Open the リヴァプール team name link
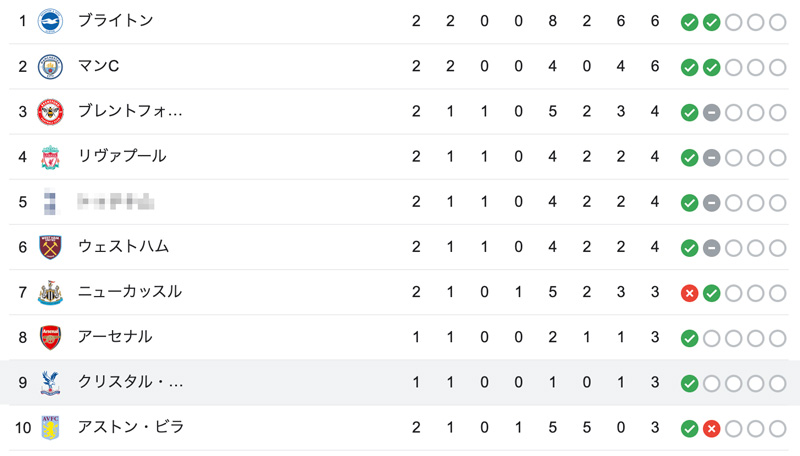Image resolution: width=800 pixels, height=456 pixels. 122,156
